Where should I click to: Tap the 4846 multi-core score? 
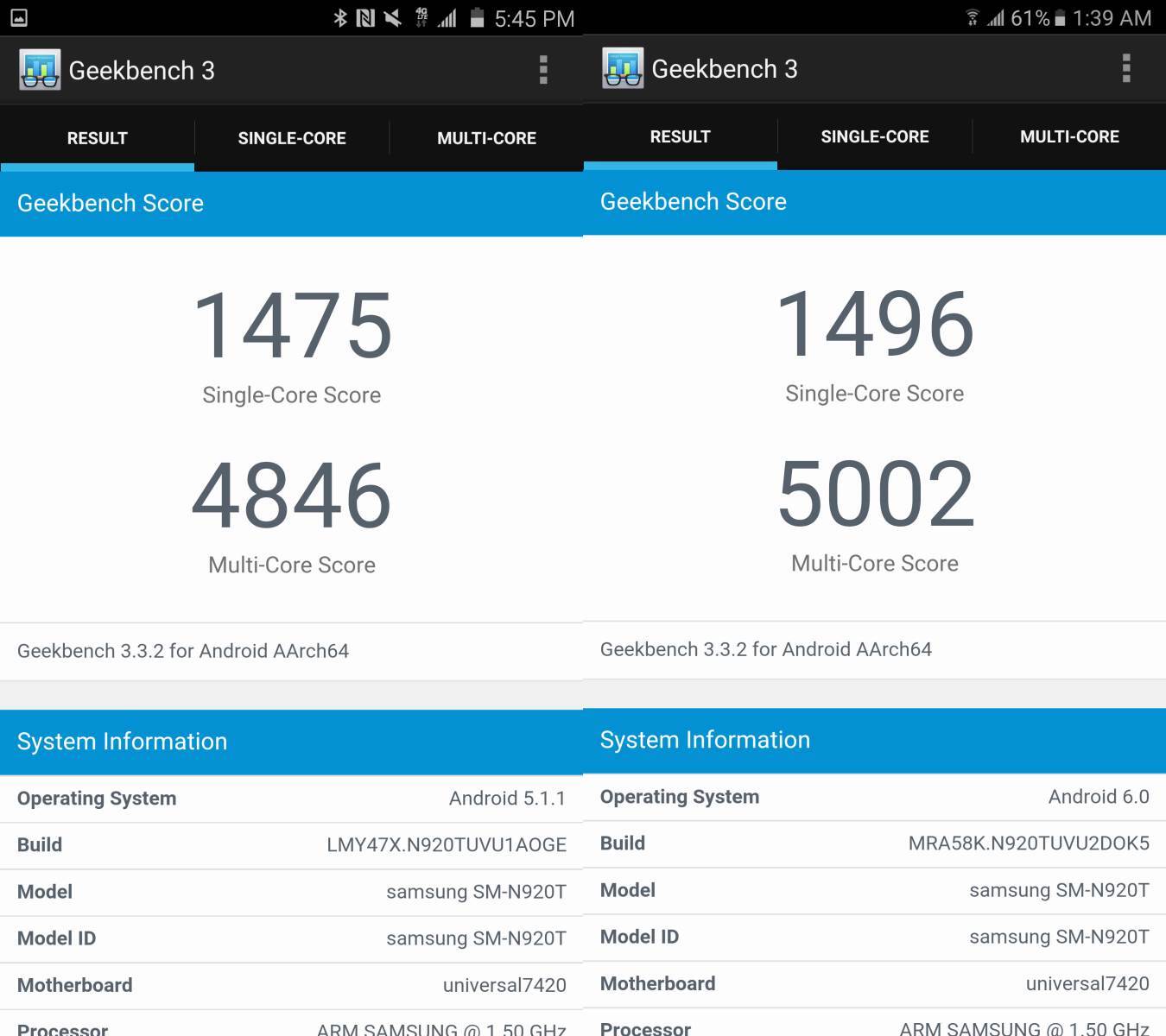pyautogui.click(x=292, y=496)
